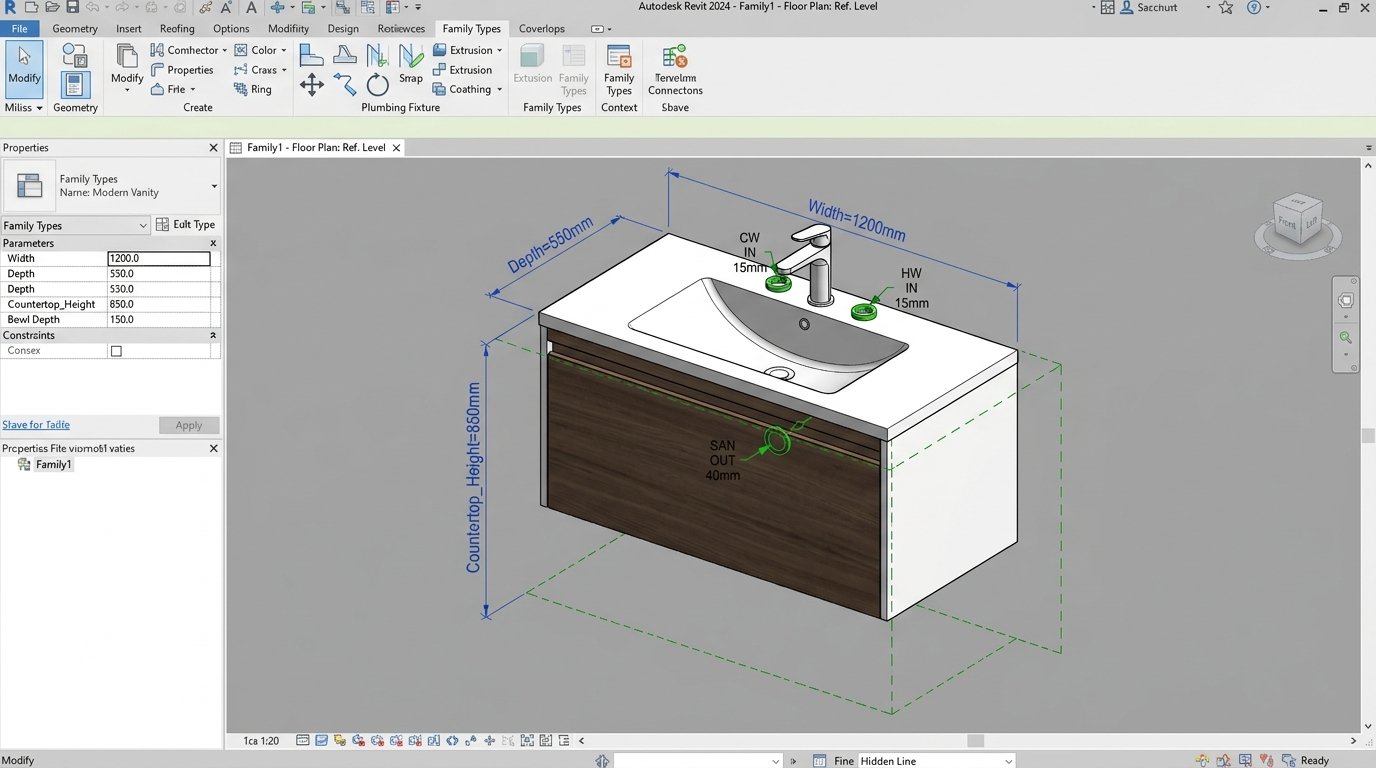Open the Modern Vanity type selector dropdown
1376x768 pixels.
pyautogui.click(x=214, y=186)
